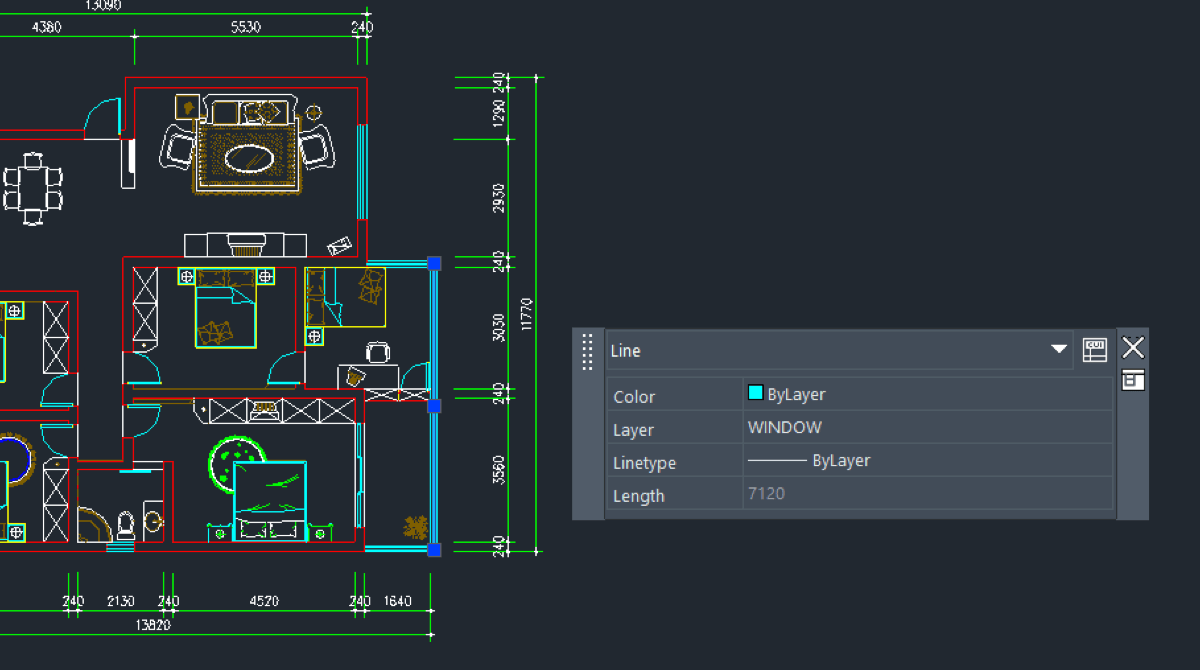The width and height of the screenshot is (1200, 670).
Task: Expand the Line object type dropdown arrow
Action: [1058, 350]
